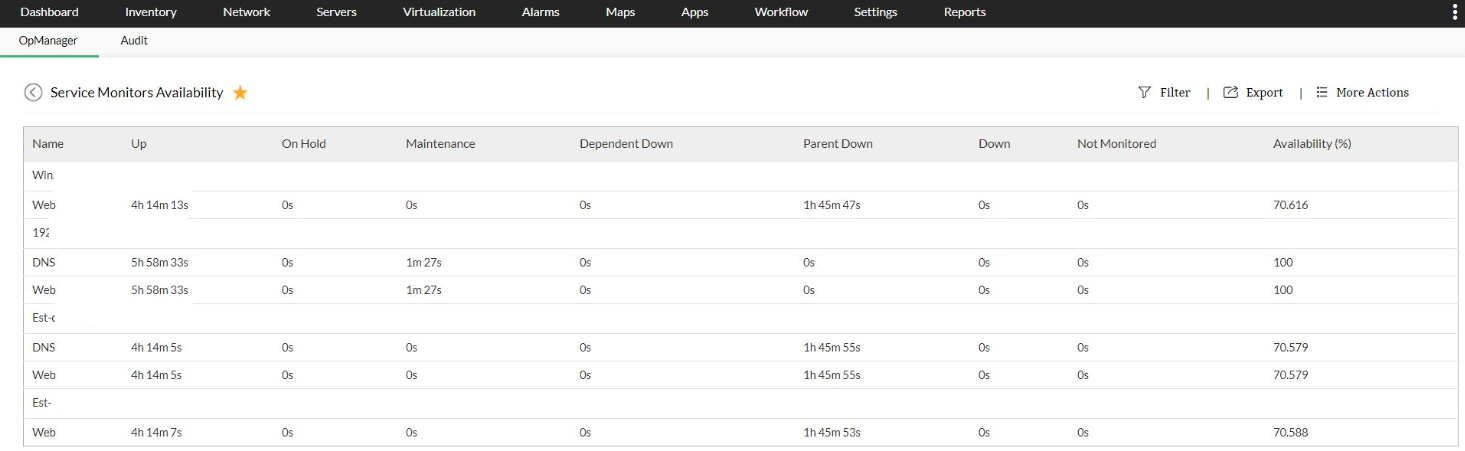
Task: Open the Virtualization menu
Action: [x=439, y=12]
